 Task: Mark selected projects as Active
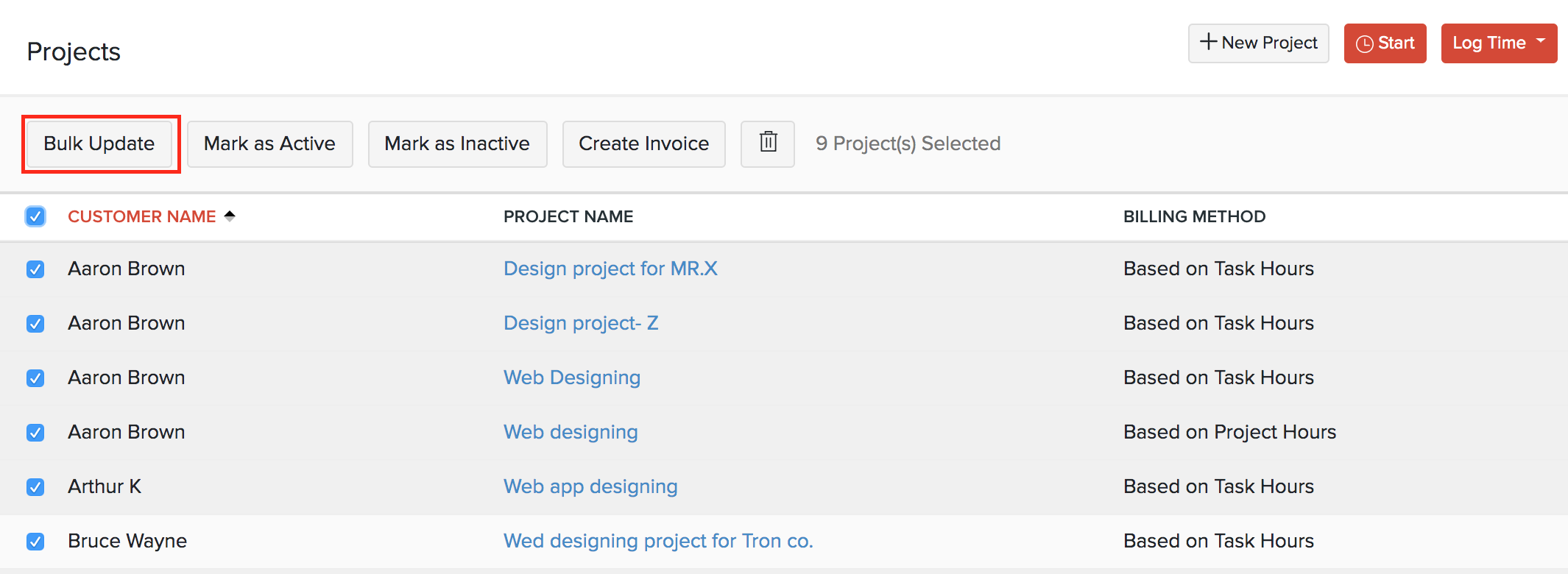(x=269, y=143)
